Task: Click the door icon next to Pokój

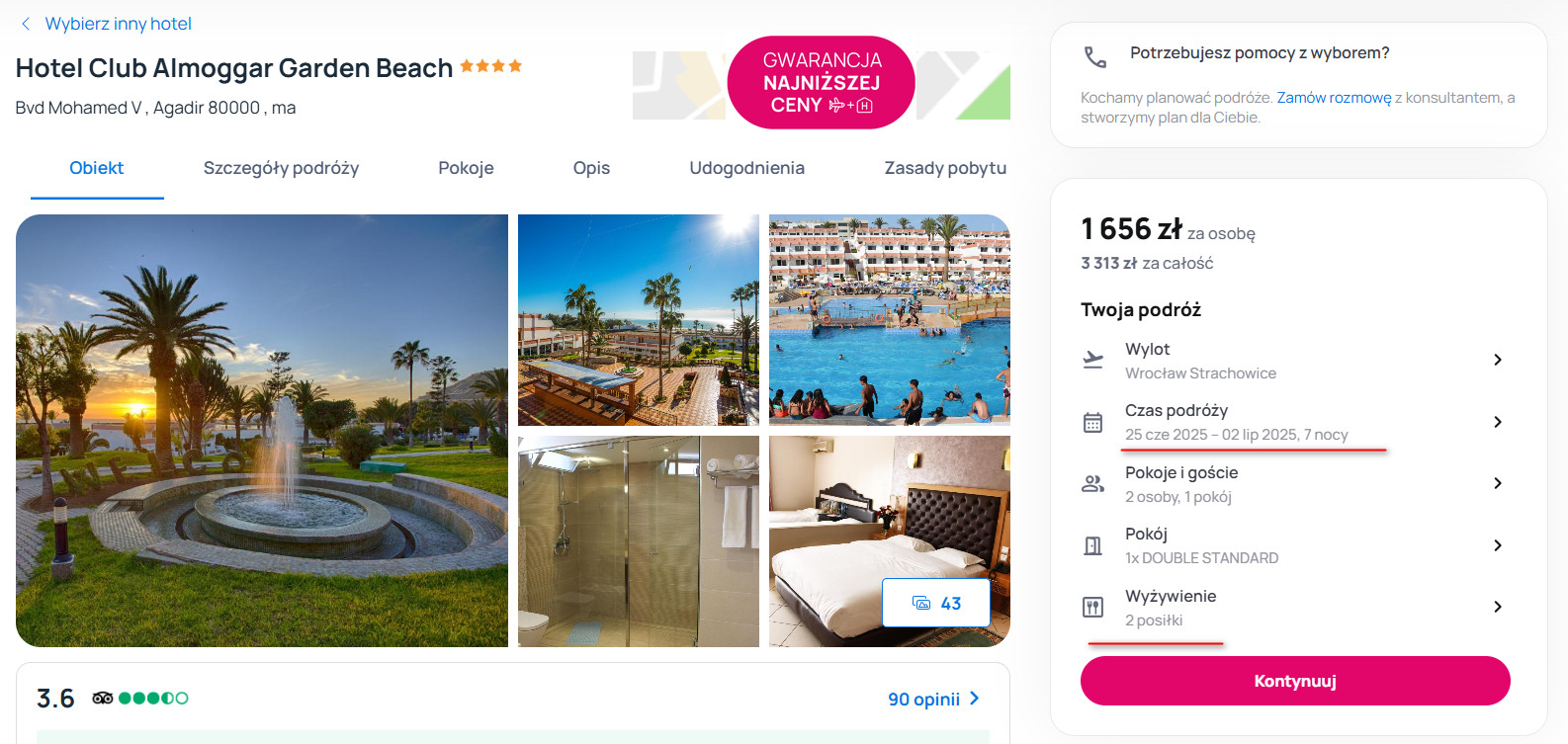Action: point(1092,545)
